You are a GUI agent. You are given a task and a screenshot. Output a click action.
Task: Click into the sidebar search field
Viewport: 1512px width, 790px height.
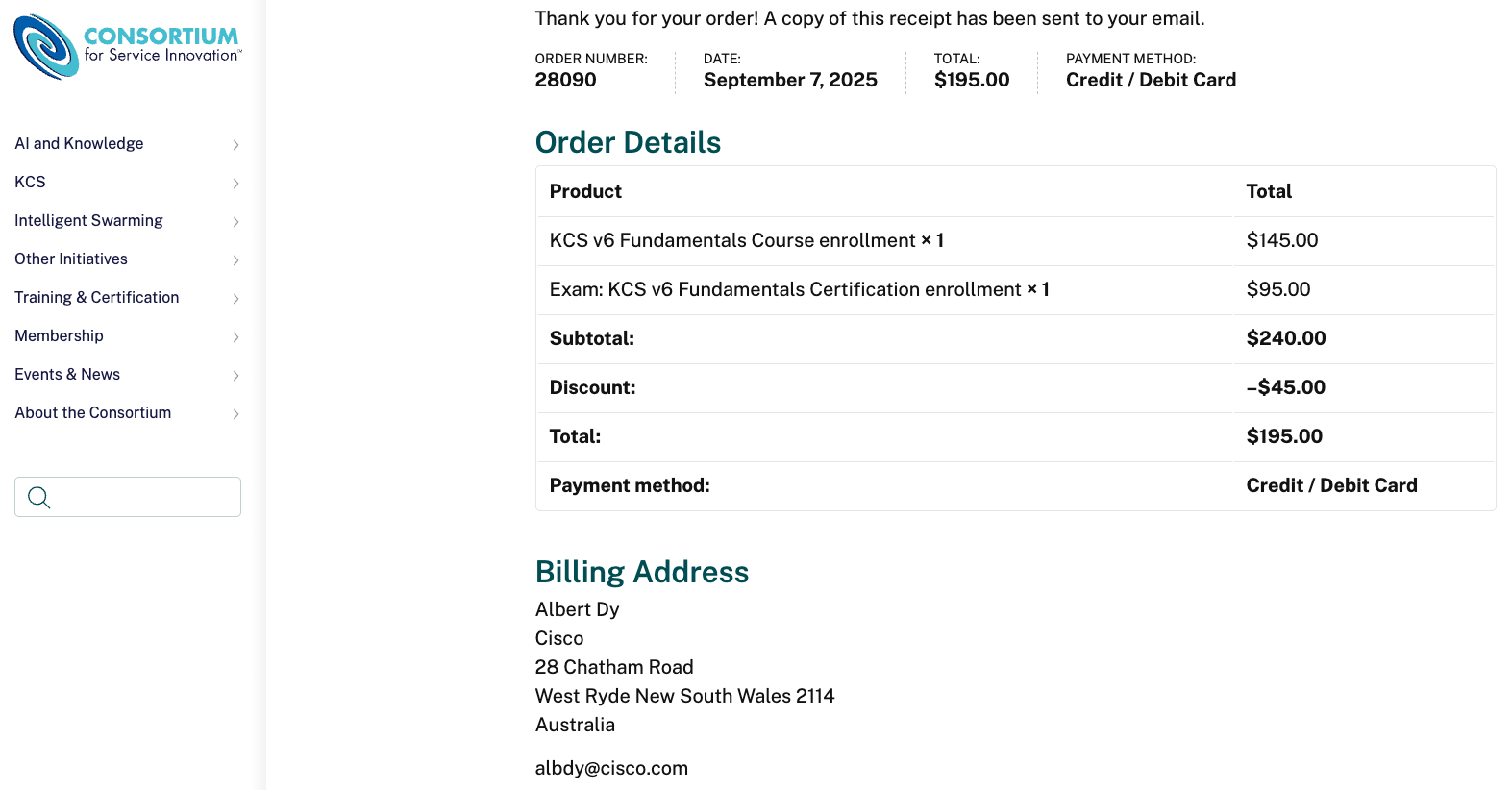click(x=144, y=497)
